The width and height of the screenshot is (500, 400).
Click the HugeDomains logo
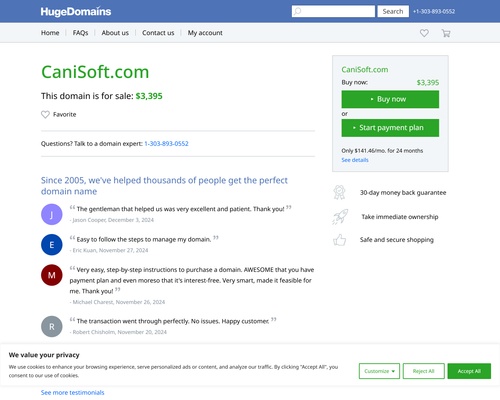[x=76, y=12]
